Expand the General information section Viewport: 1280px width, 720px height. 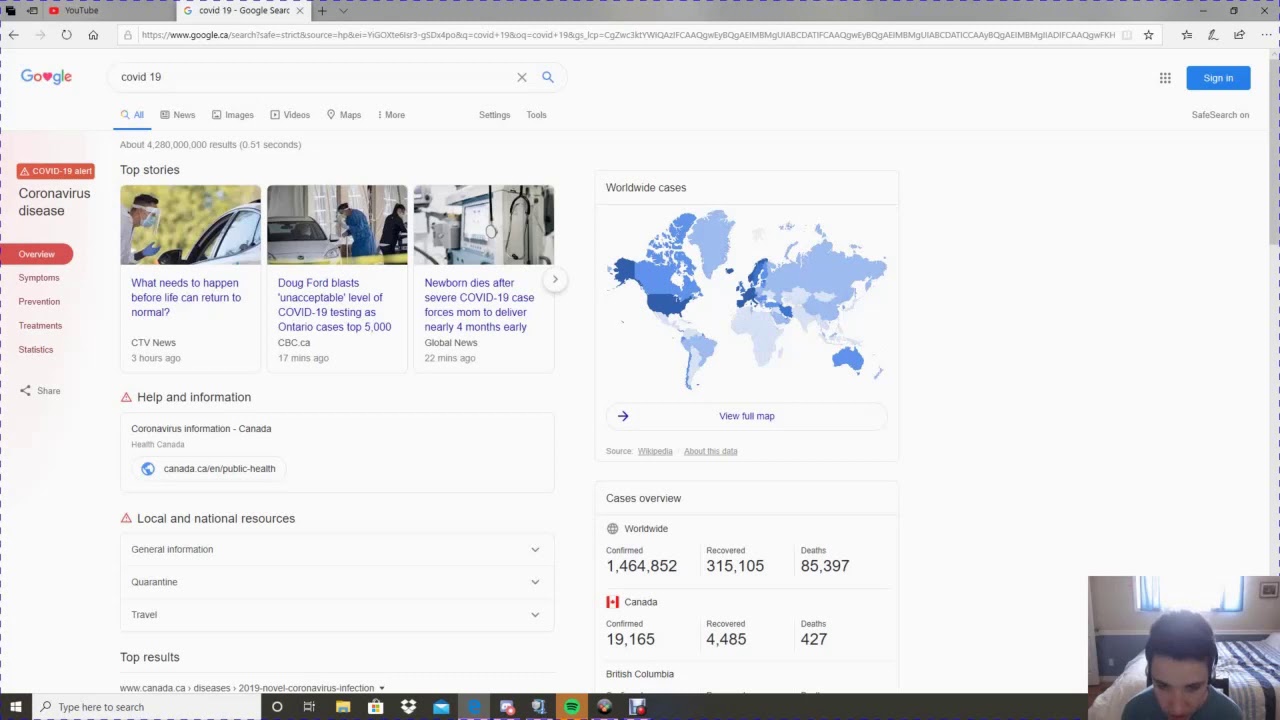point(337,549)
